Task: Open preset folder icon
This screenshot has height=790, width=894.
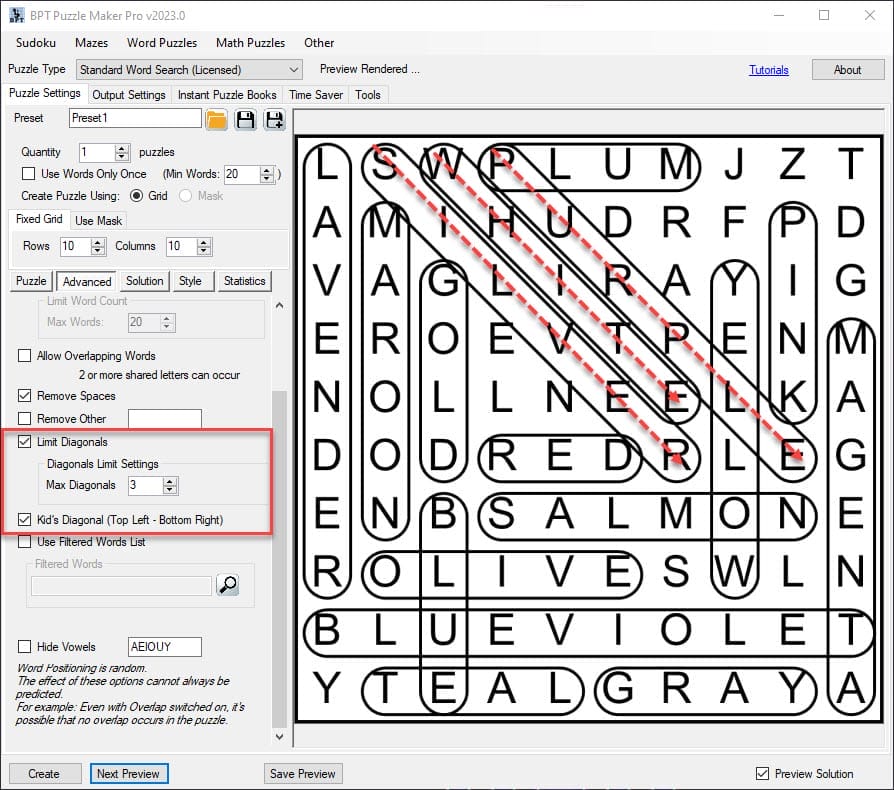Action: click(x=217, y=119)
